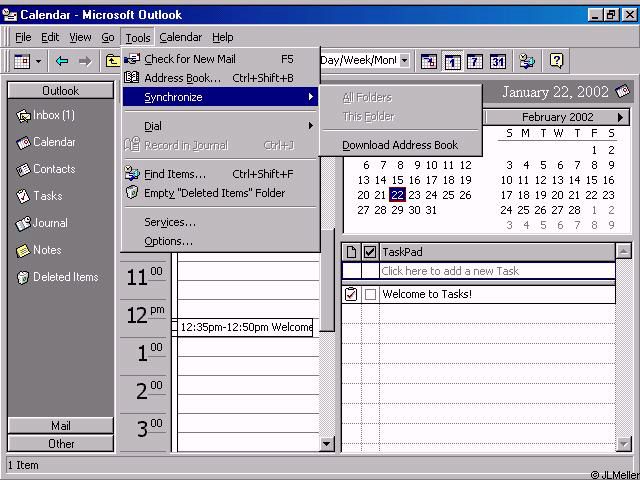
Task: Open Deleted Items in the Outlook bar
Action: coord(57,277)
